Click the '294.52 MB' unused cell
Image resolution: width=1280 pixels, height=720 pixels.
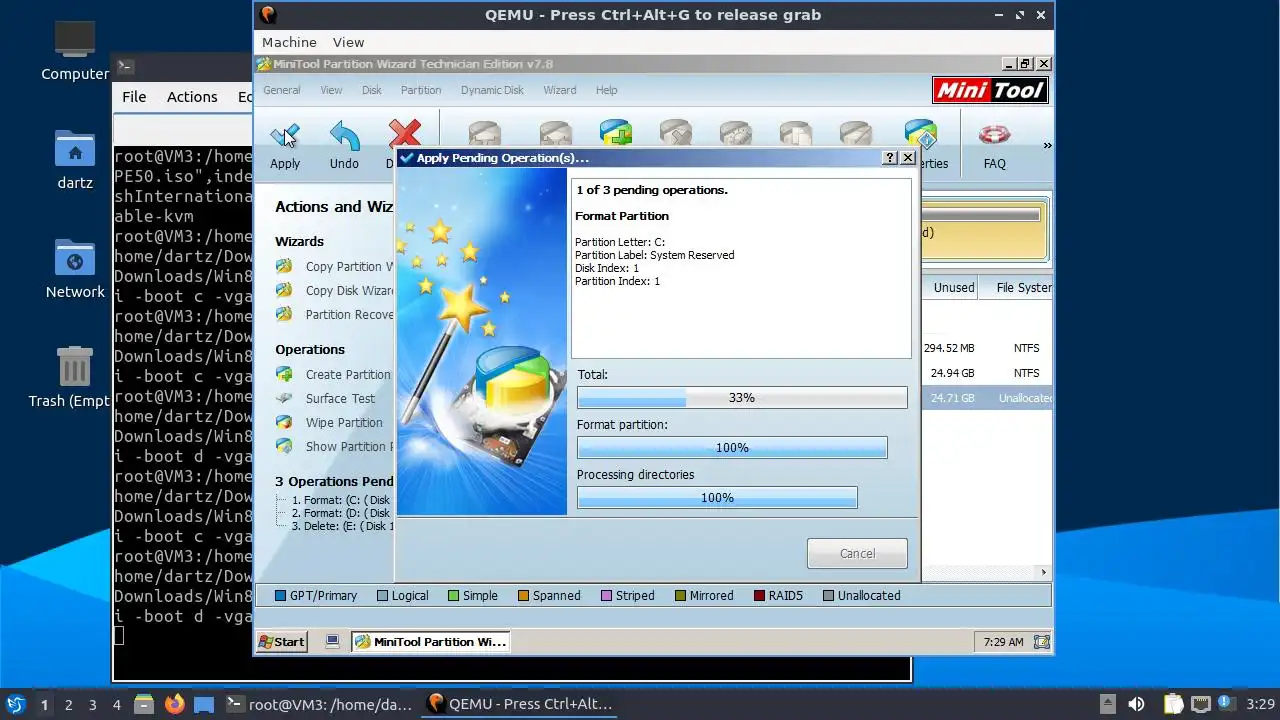pos(949,348)
